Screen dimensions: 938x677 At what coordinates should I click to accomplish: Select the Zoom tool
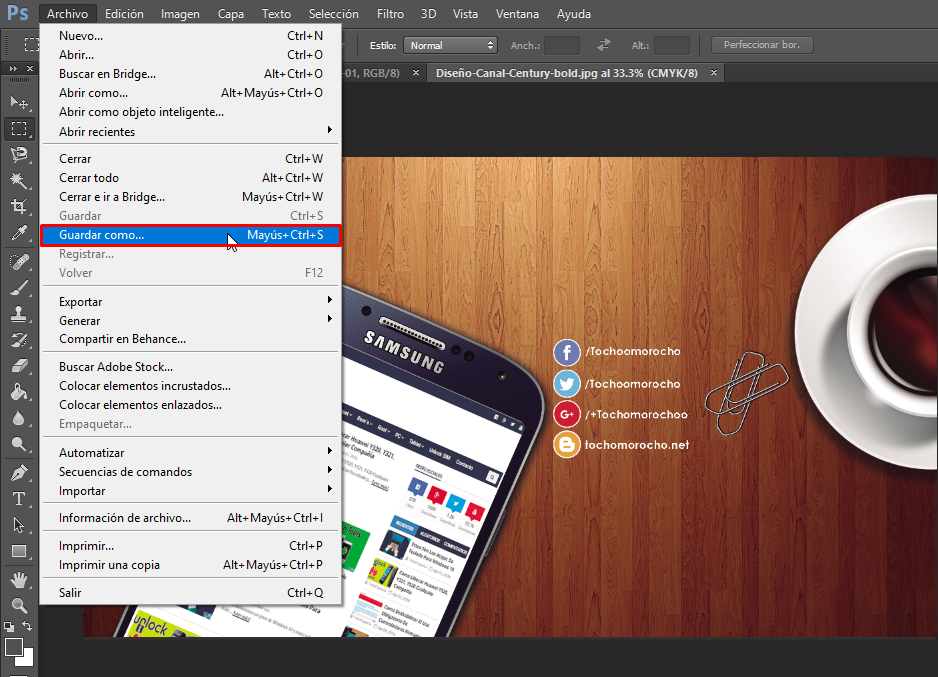pos(19,606)
